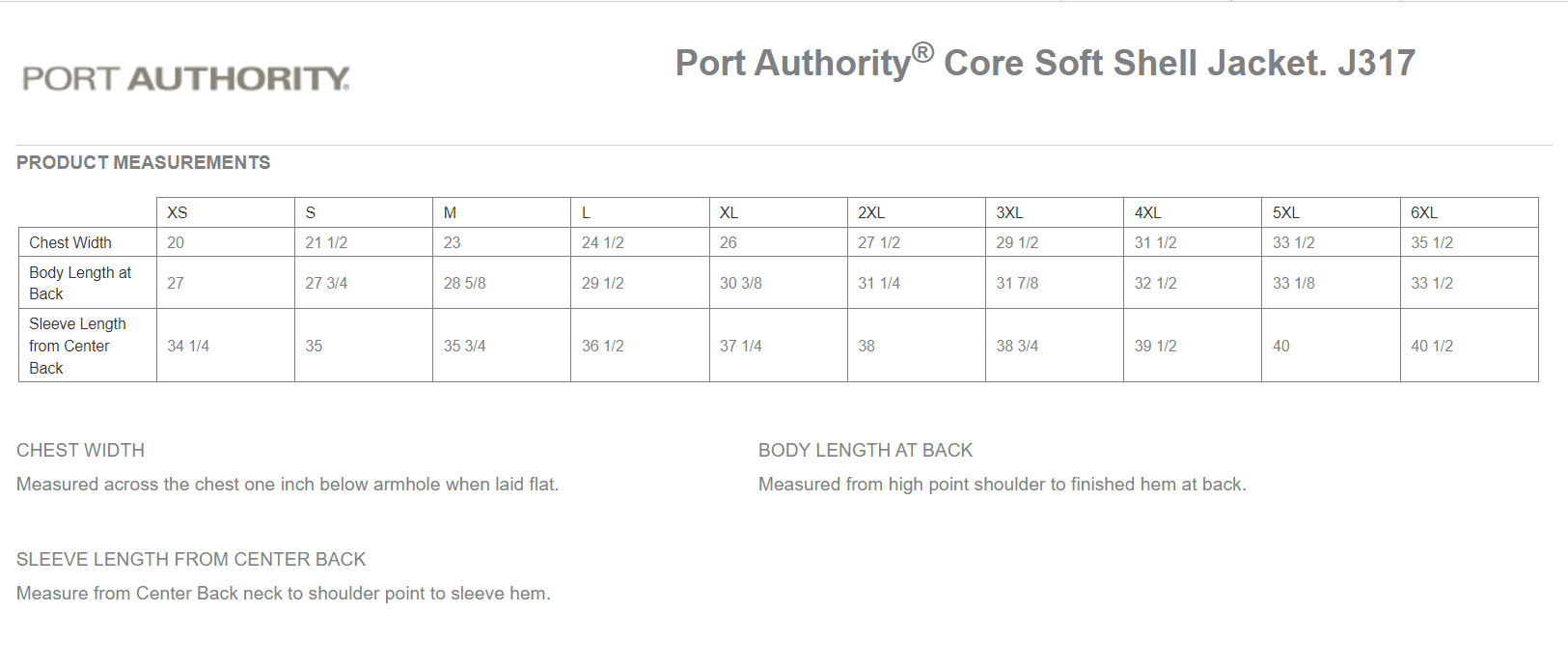This screenshot has height=669, width=1568.
Task: Click the M chest width value 23
Action: click(x=453, y=242)
